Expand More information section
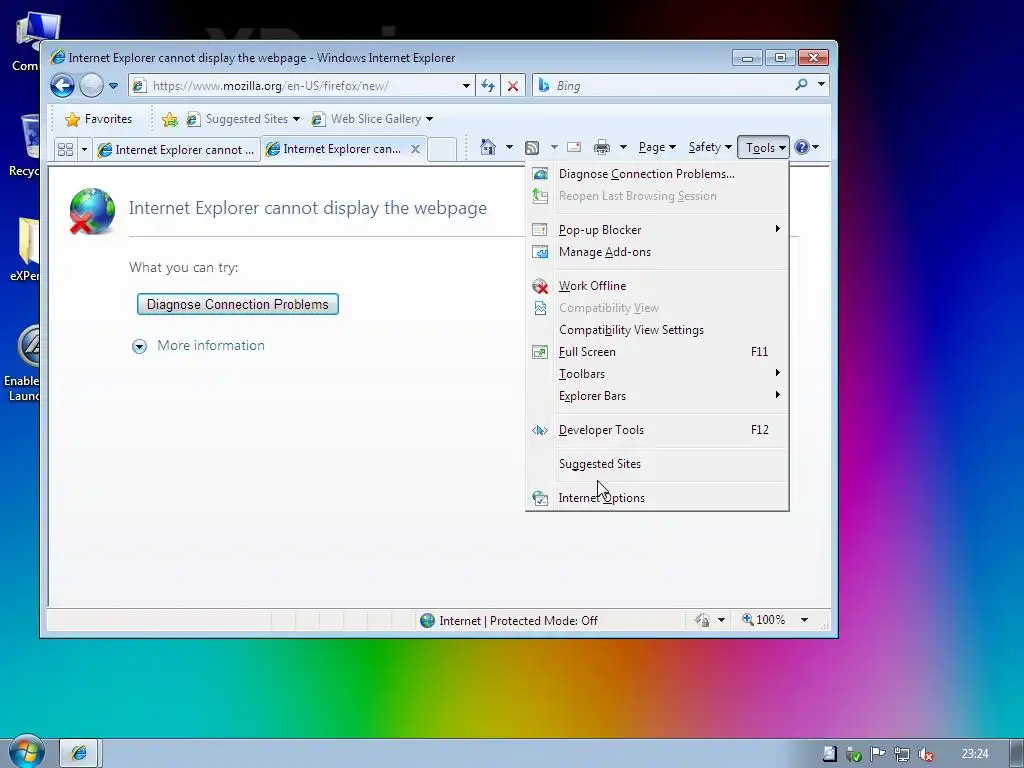The height and width of the screenshot is (768, 1024). pos(199,345)
